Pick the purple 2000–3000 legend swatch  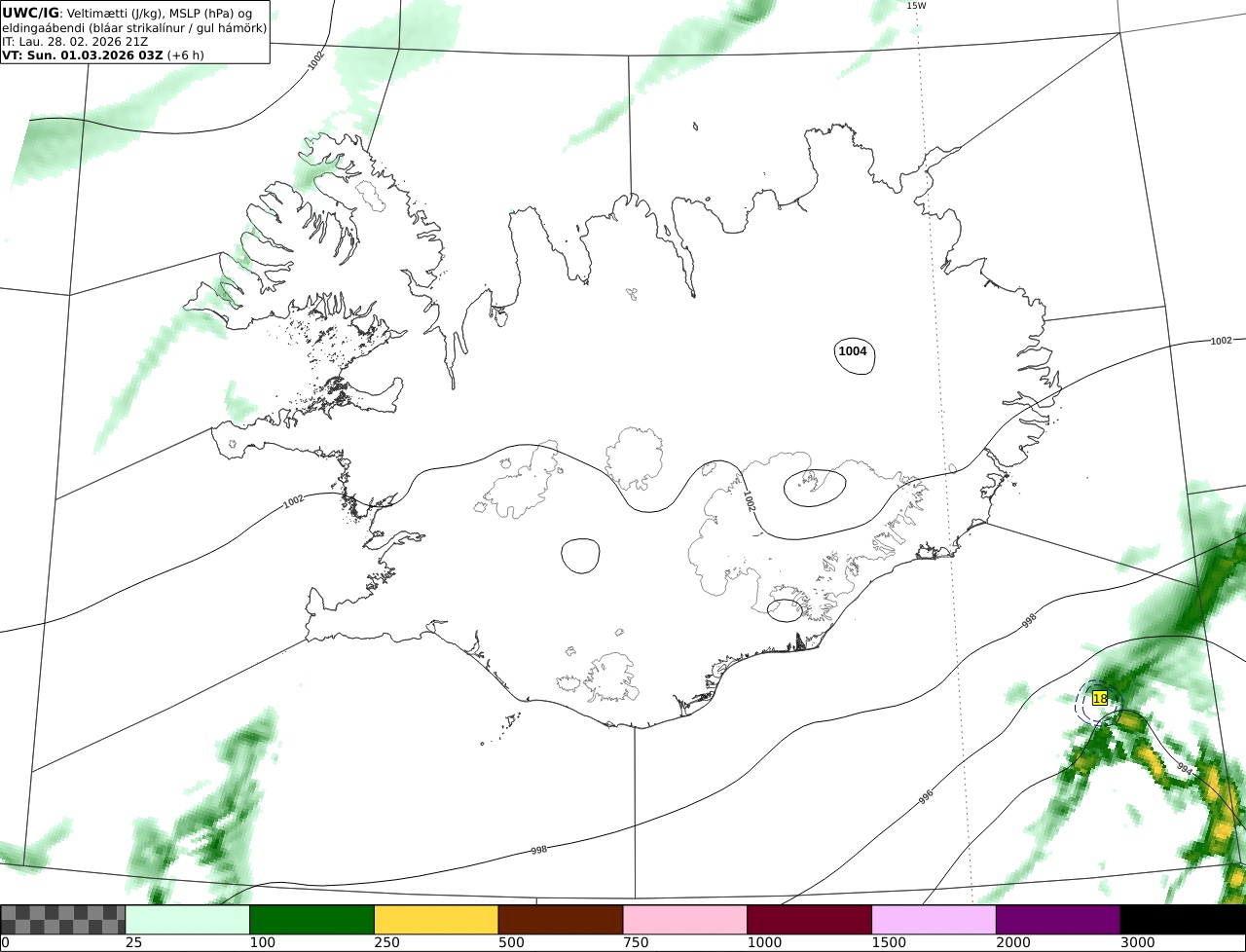pos(1058,920)
